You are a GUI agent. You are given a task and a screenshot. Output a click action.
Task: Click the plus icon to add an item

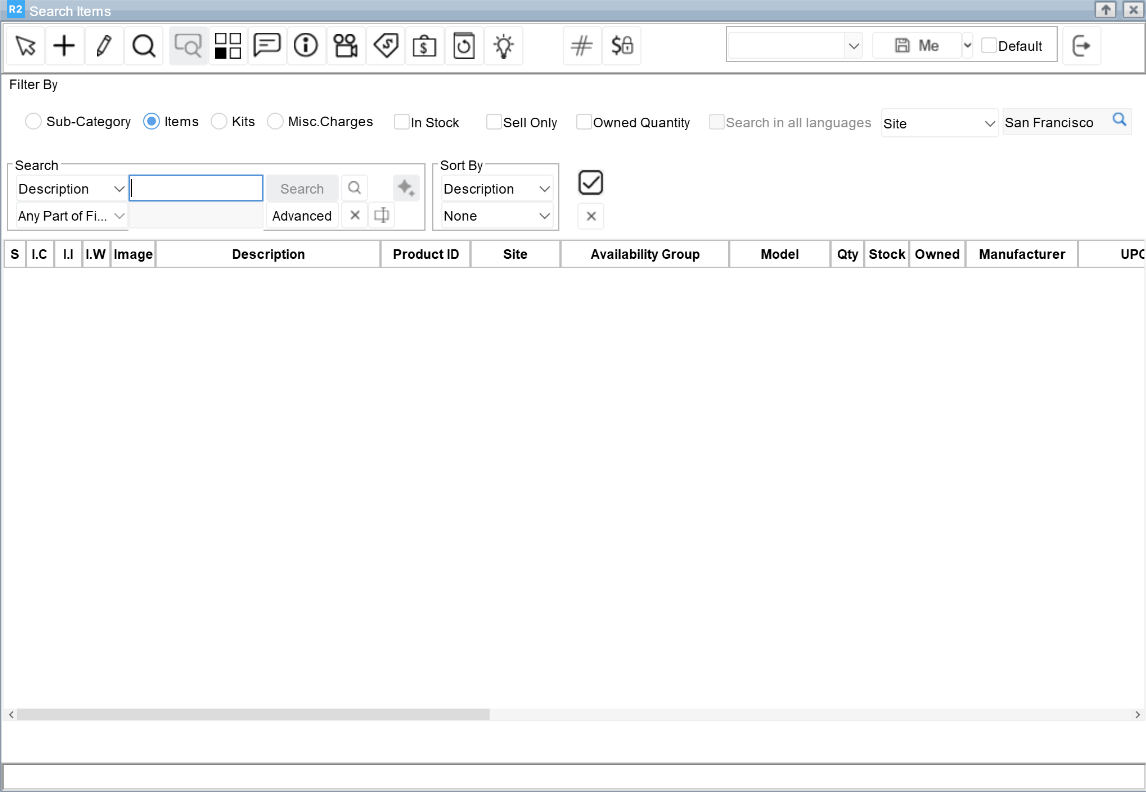64,46
